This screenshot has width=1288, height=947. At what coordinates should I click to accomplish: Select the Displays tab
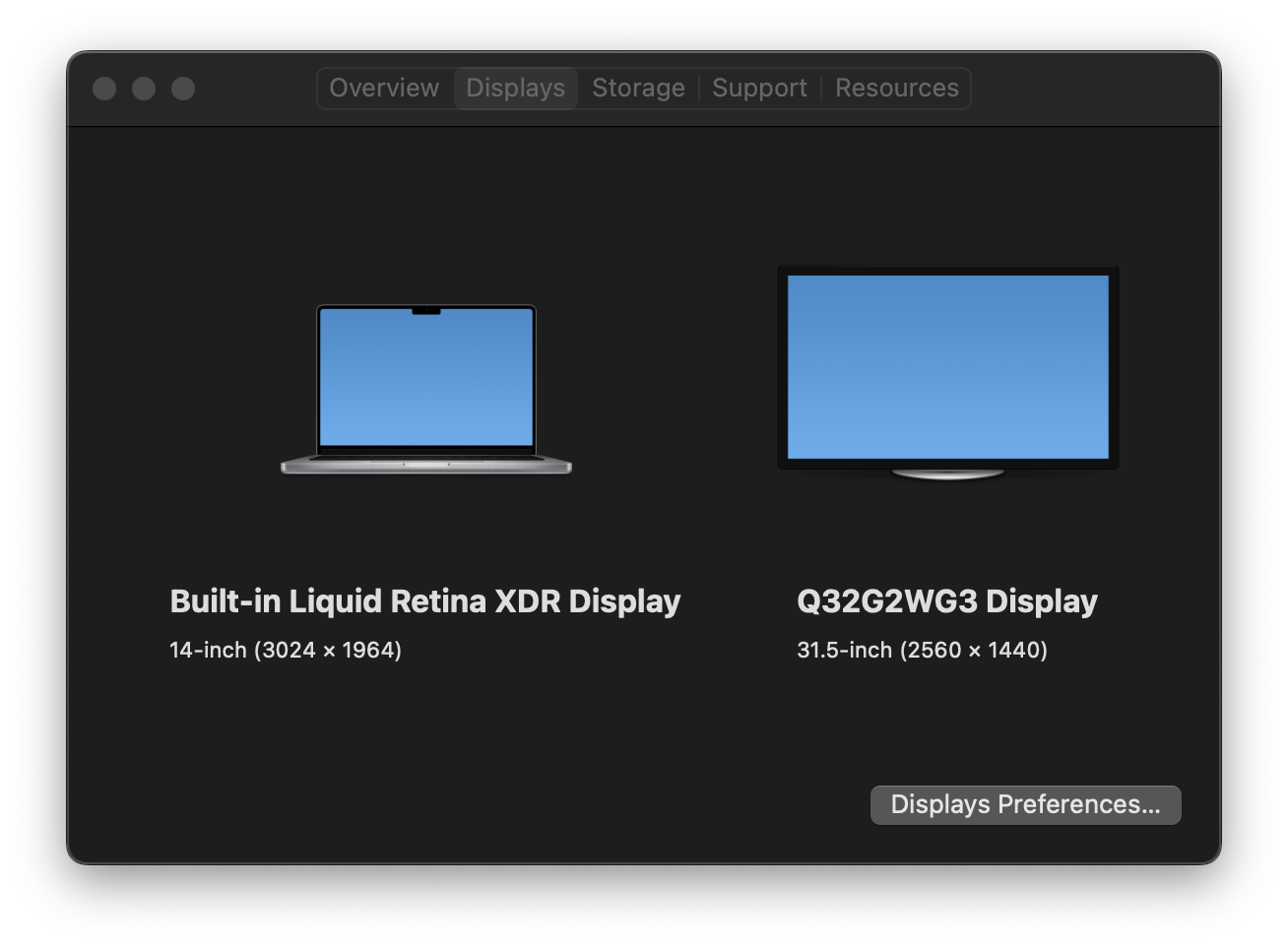click(515, 89)
